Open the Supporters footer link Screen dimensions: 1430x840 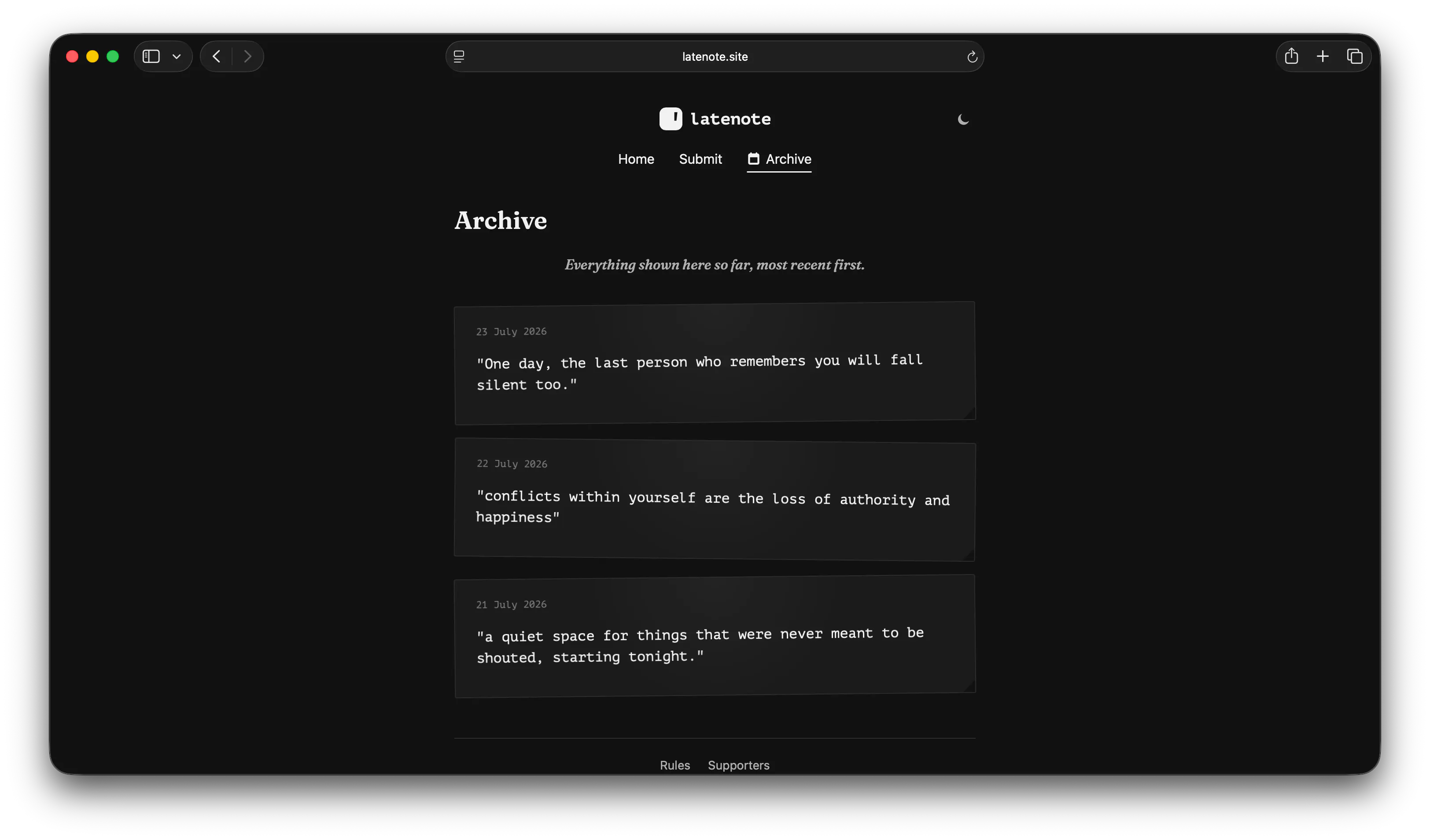pyautogui.click(x=739, y=765)
